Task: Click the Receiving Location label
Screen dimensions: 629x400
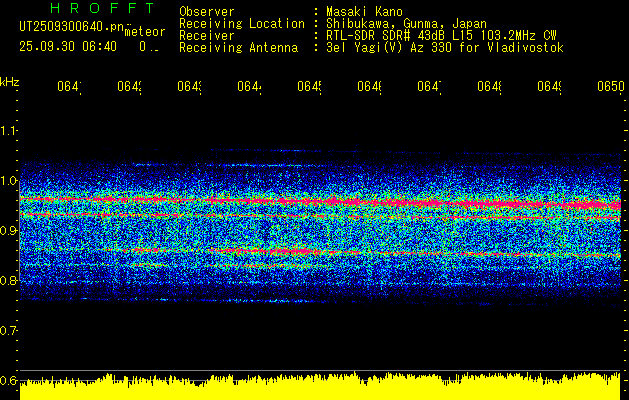Action: point(242,24)
